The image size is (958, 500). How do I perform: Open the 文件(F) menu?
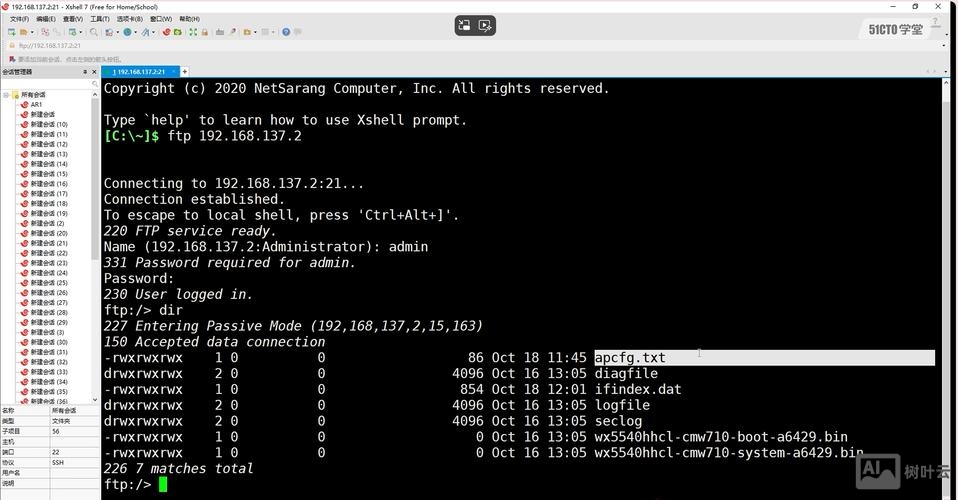point(19,19)
